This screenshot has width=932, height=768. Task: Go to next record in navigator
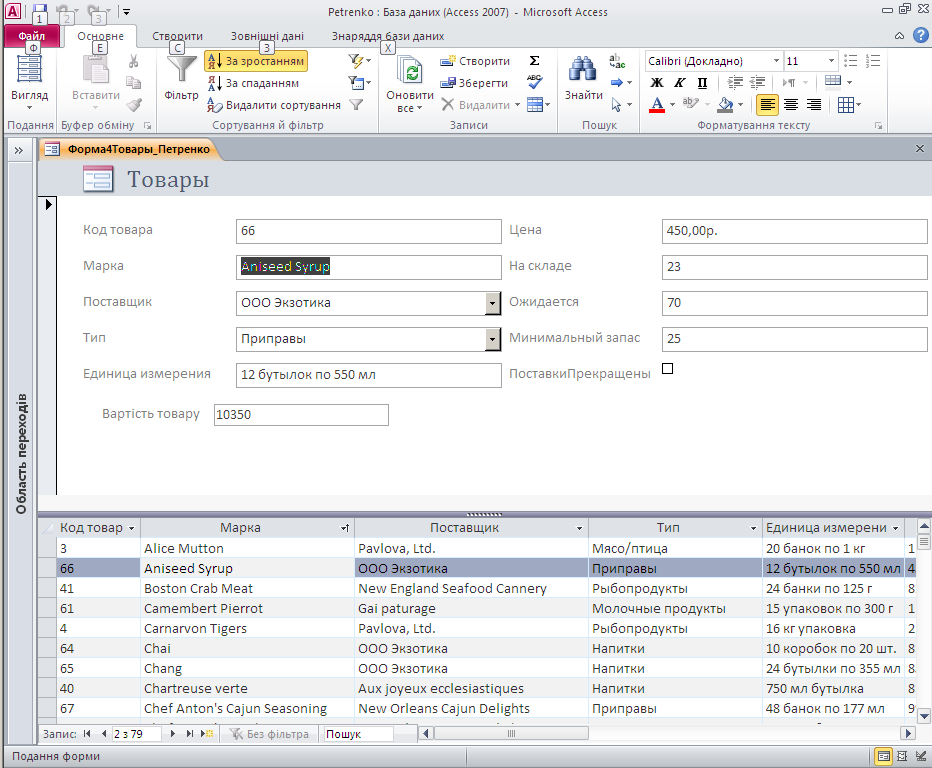(x=173, y=734)
